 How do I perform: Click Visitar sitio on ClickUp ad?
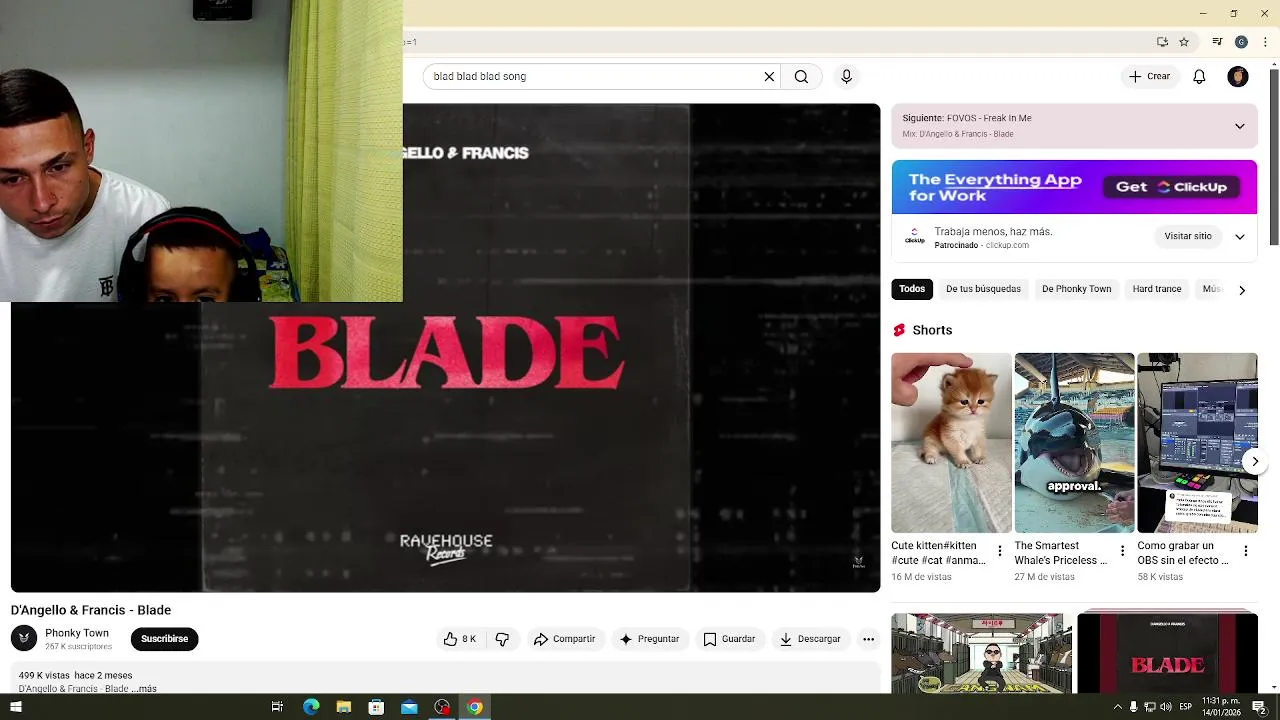coord(1187,236)
